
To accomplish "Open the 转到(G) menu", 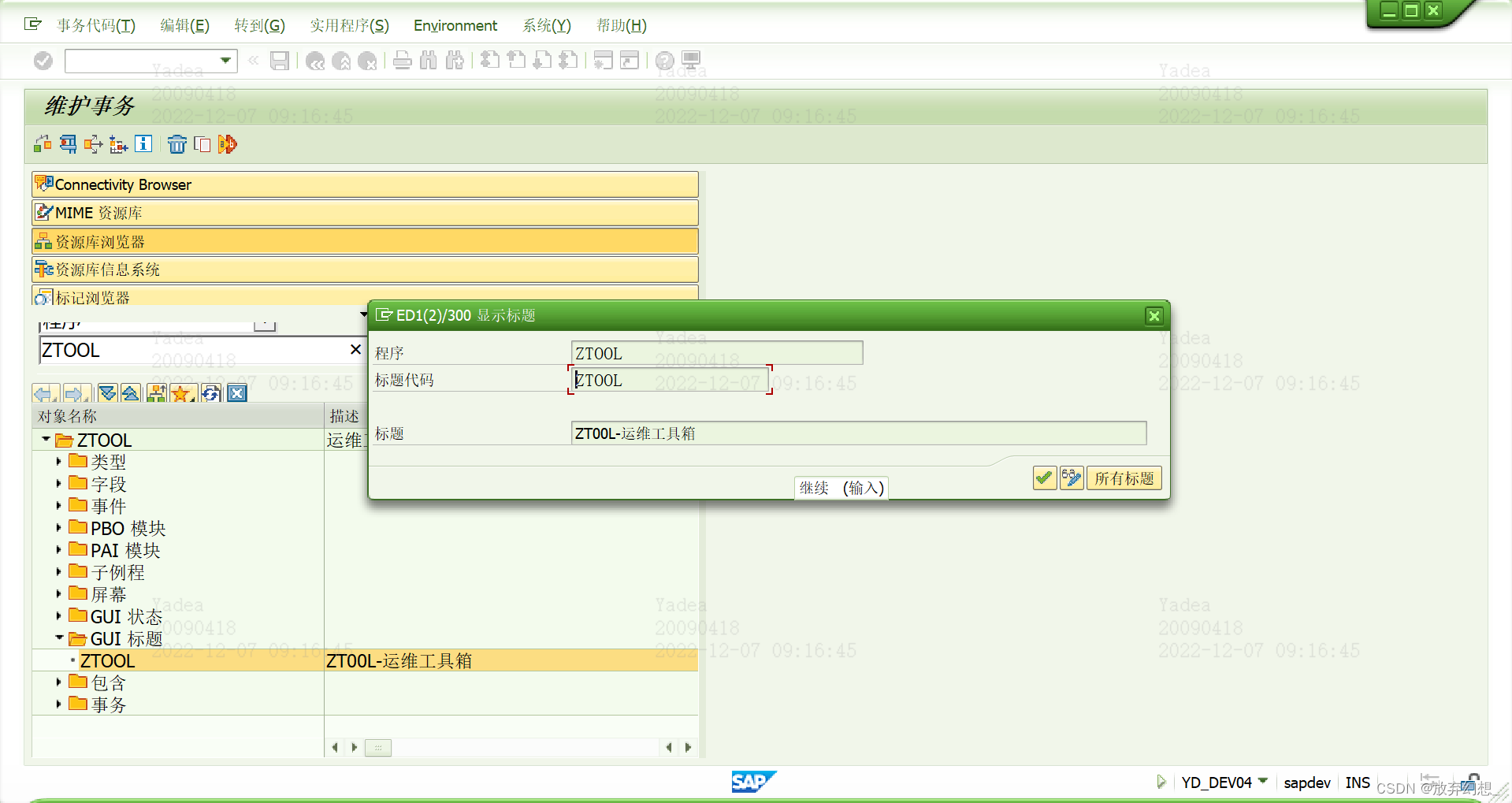I will (x=259, y=25).
